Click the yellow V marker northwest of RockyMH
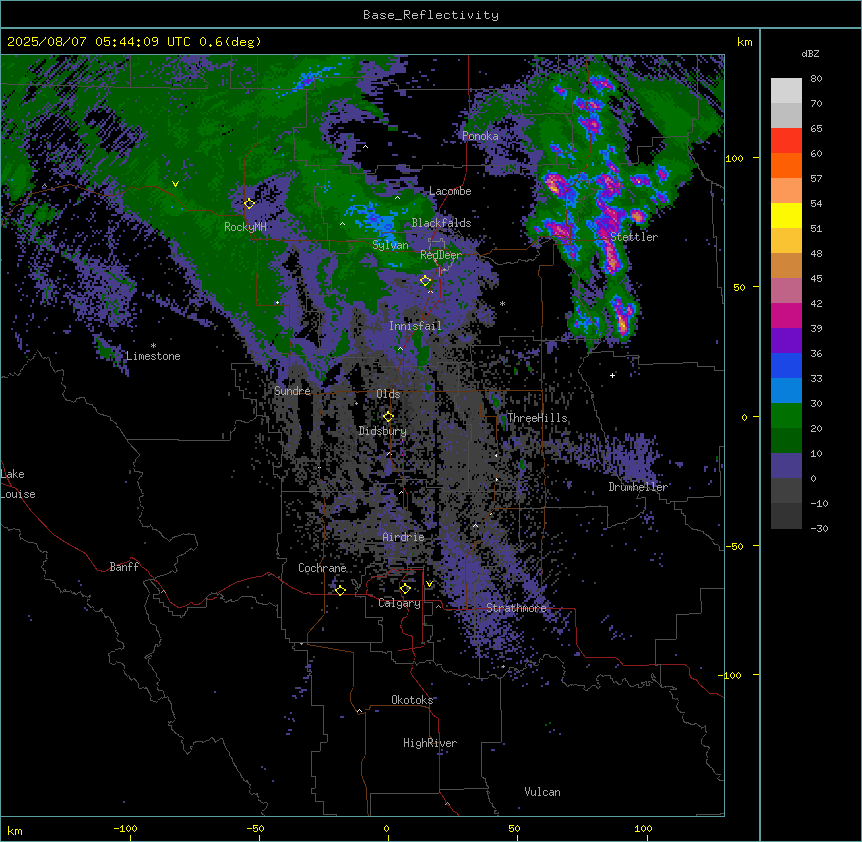Screen dimensions: 862x842 [x=175, y=184]
